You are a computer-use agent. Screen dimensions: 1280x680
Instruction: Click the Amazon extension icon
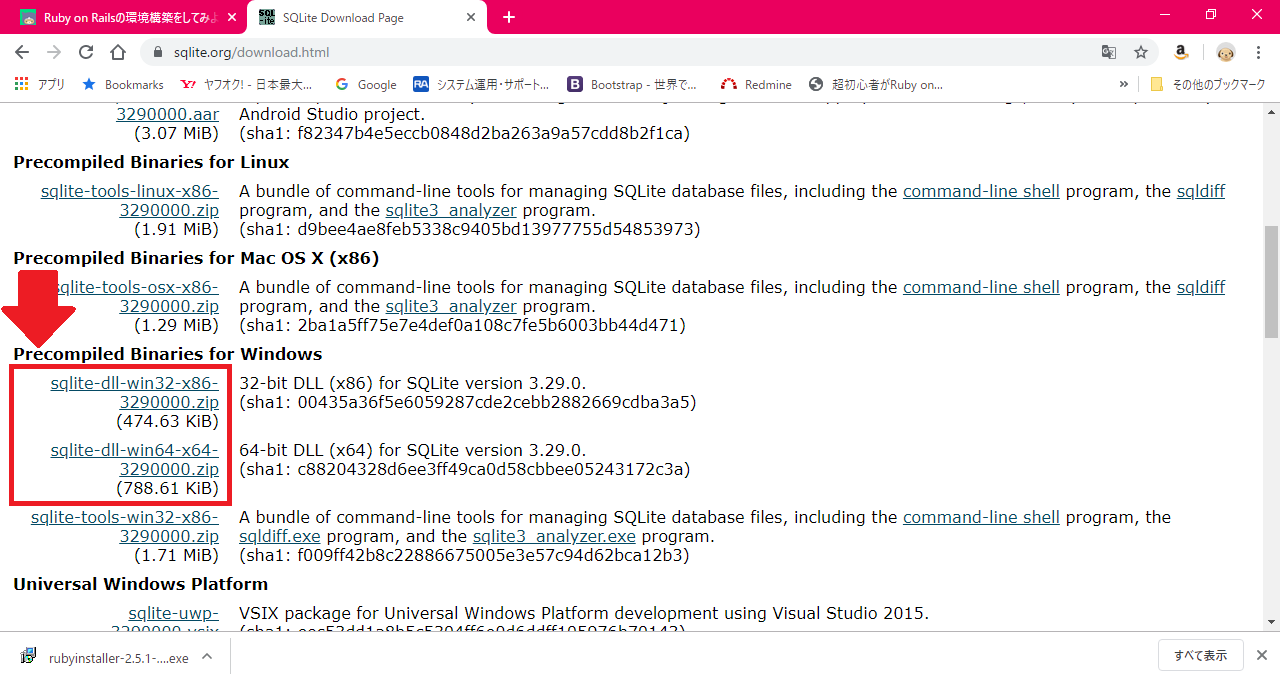pyautogui.click(x=1181, y=51)
